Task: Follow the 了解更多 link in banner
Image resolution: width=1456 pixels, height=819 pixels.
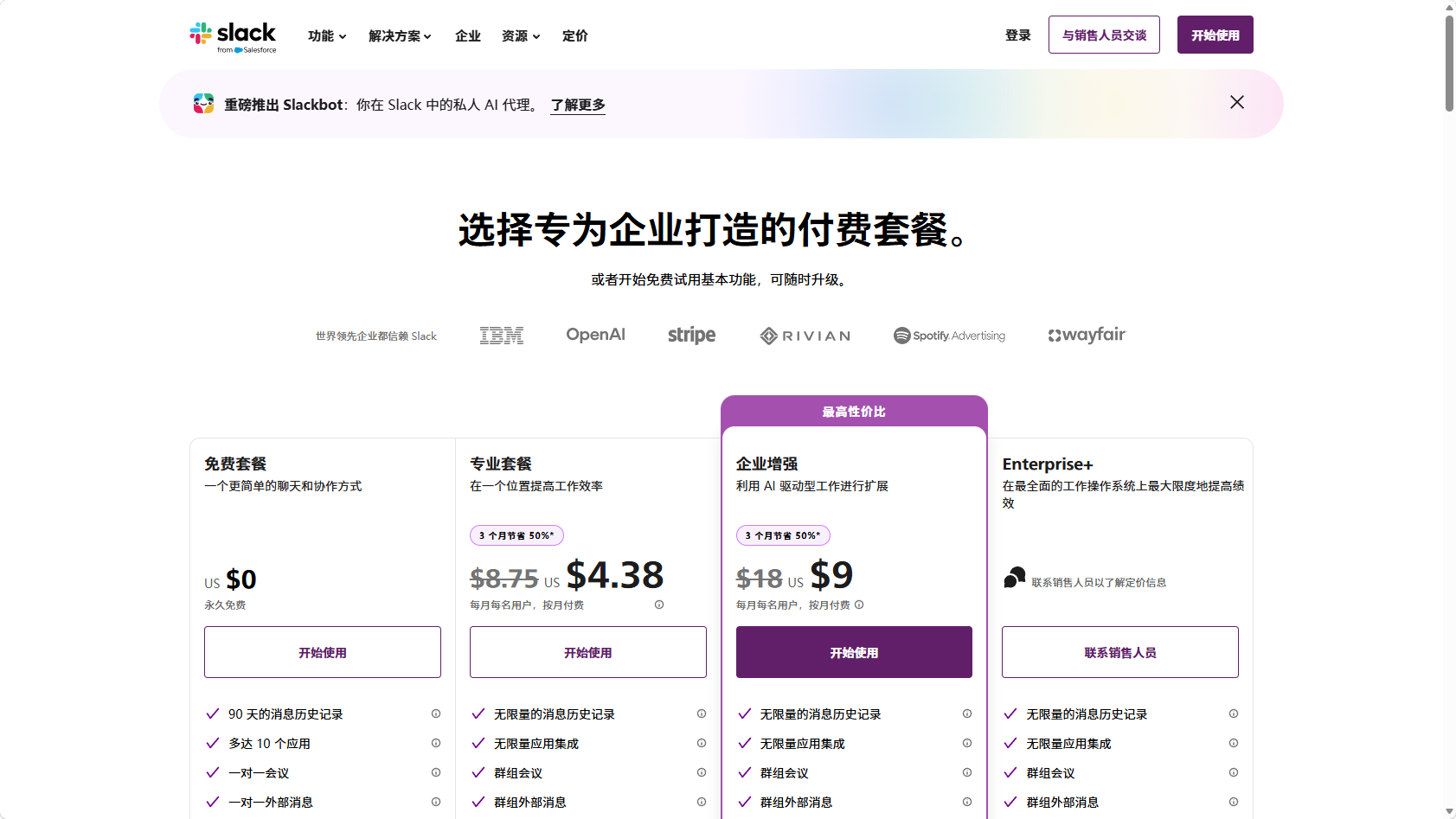Action: pyautogui.click(x=578, y=106)
